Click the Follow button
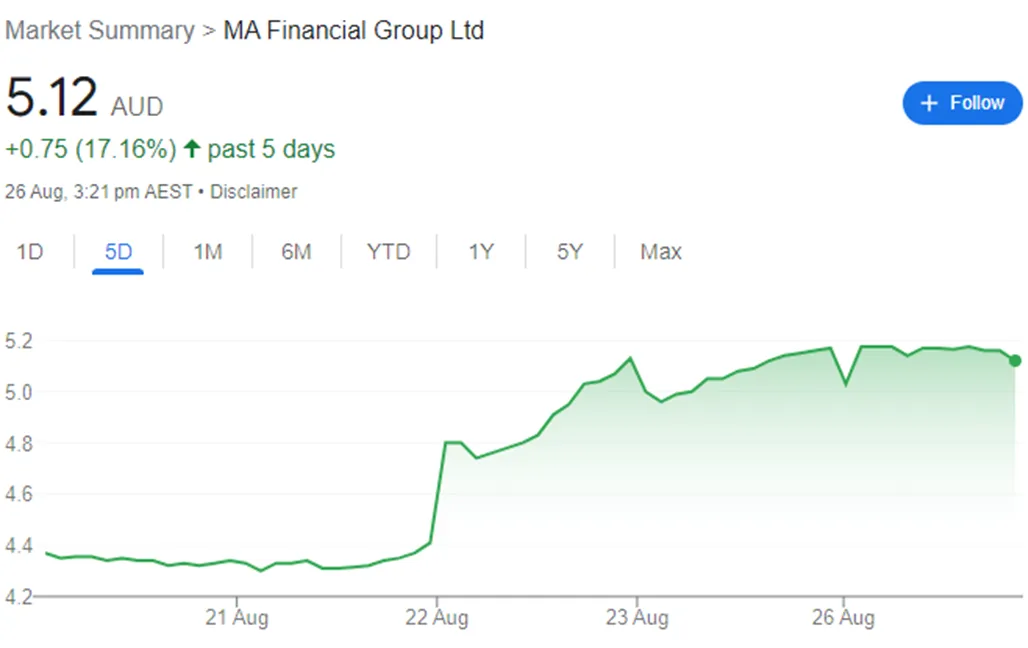1028x648 pixels. coord(962,103)
